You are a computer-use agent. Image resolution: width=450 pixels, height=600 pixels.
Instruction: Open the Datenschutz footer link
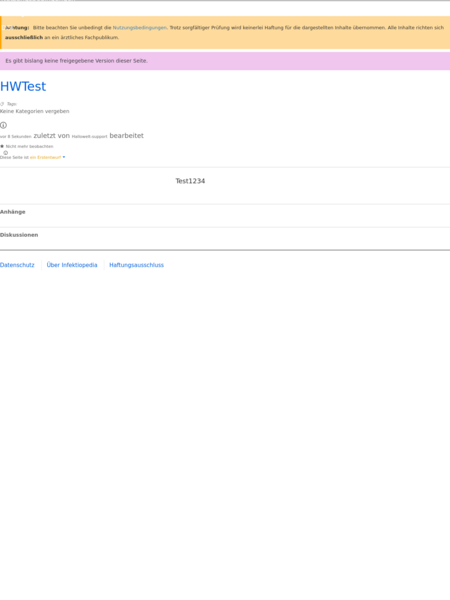point(17,265)
